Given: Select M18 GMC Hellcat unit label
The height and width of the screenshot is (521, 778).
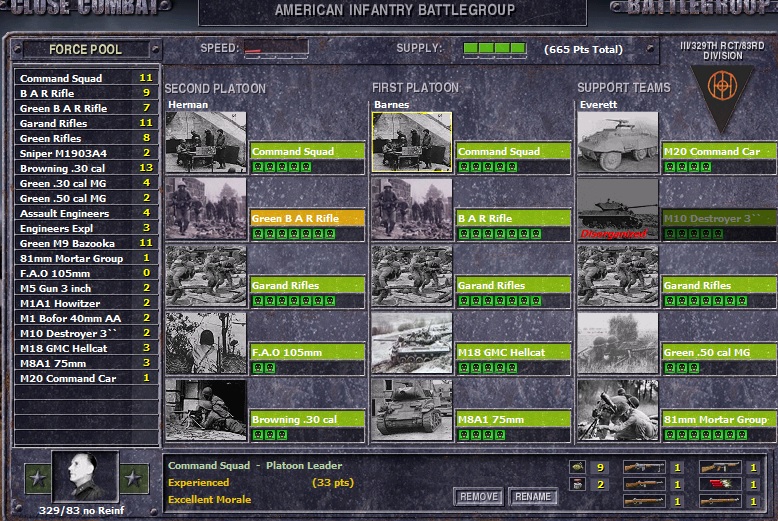Looking at the screenshot, I should tap(513, 352).
